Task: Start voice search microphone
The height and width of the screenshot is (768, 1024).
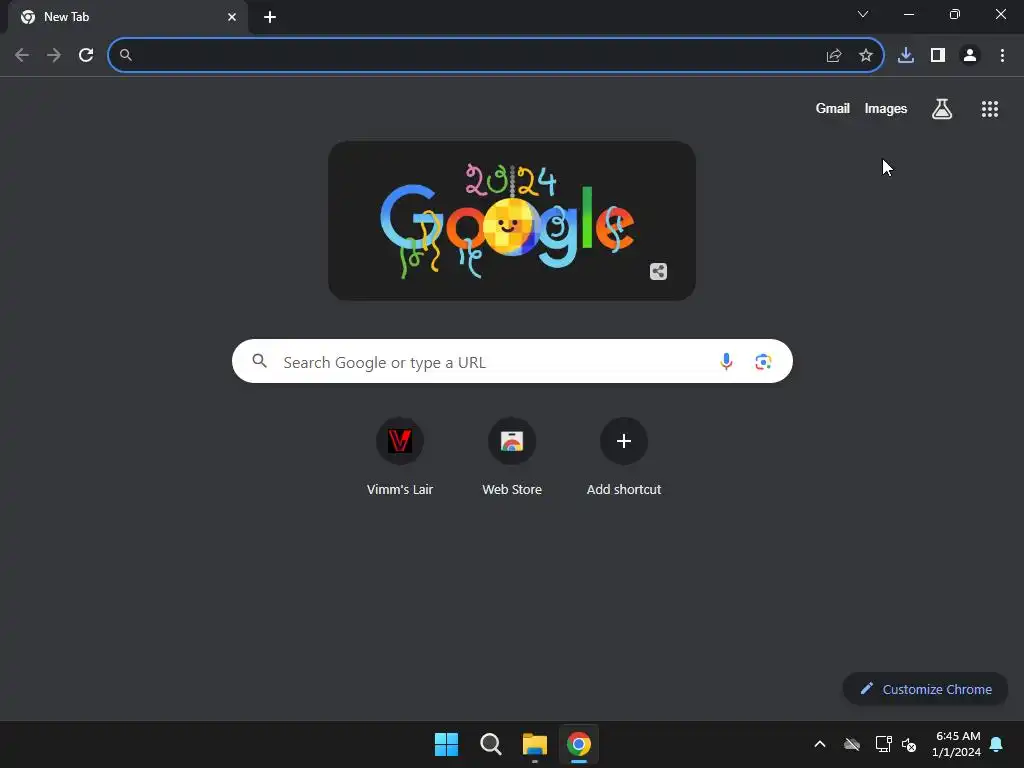Action: 726,361
